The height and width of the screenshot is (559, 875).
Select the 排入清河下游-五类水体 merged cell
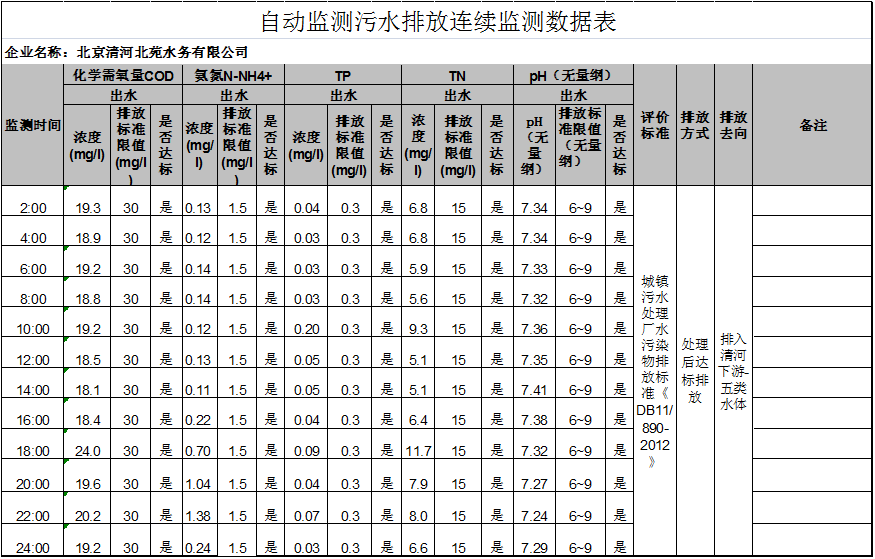coord(733,371)
